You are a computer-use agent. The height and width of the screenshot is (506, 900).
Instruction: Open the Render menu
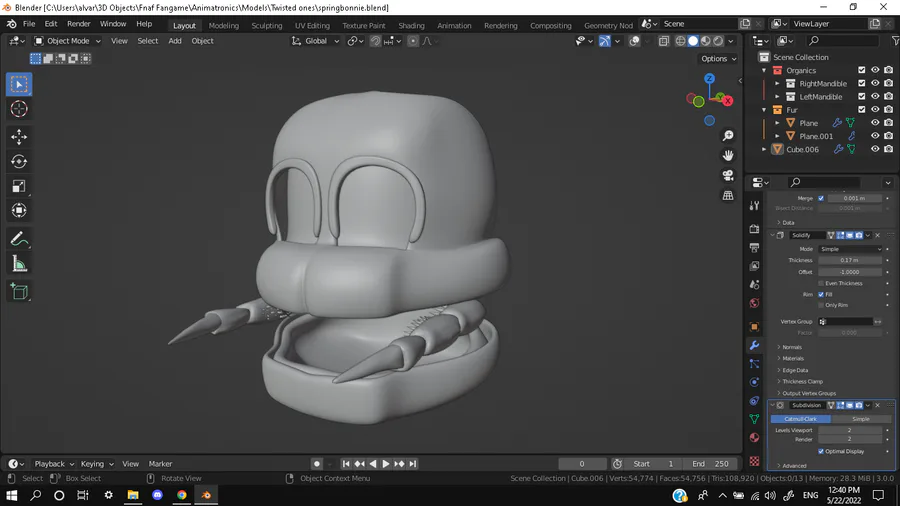[x=79, y=23]
